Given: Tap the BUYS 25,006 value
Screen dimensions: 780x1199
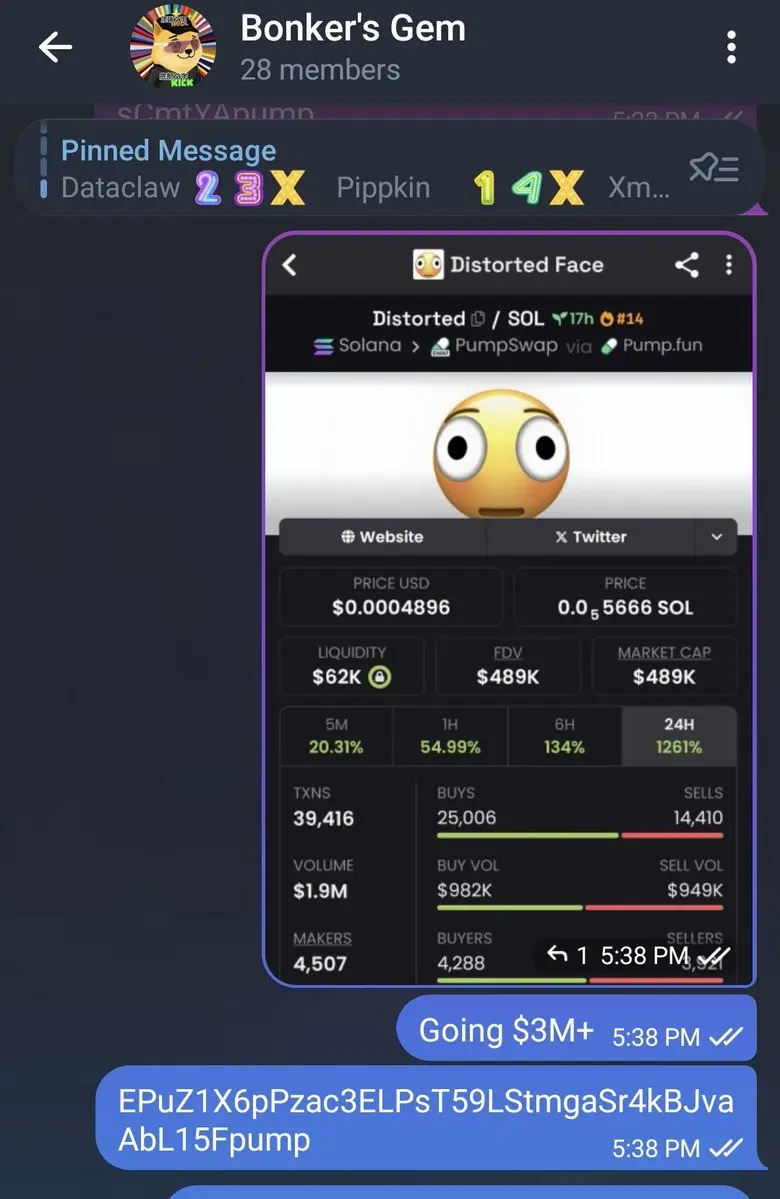Looking at the screenshot, I should [466, 817].
